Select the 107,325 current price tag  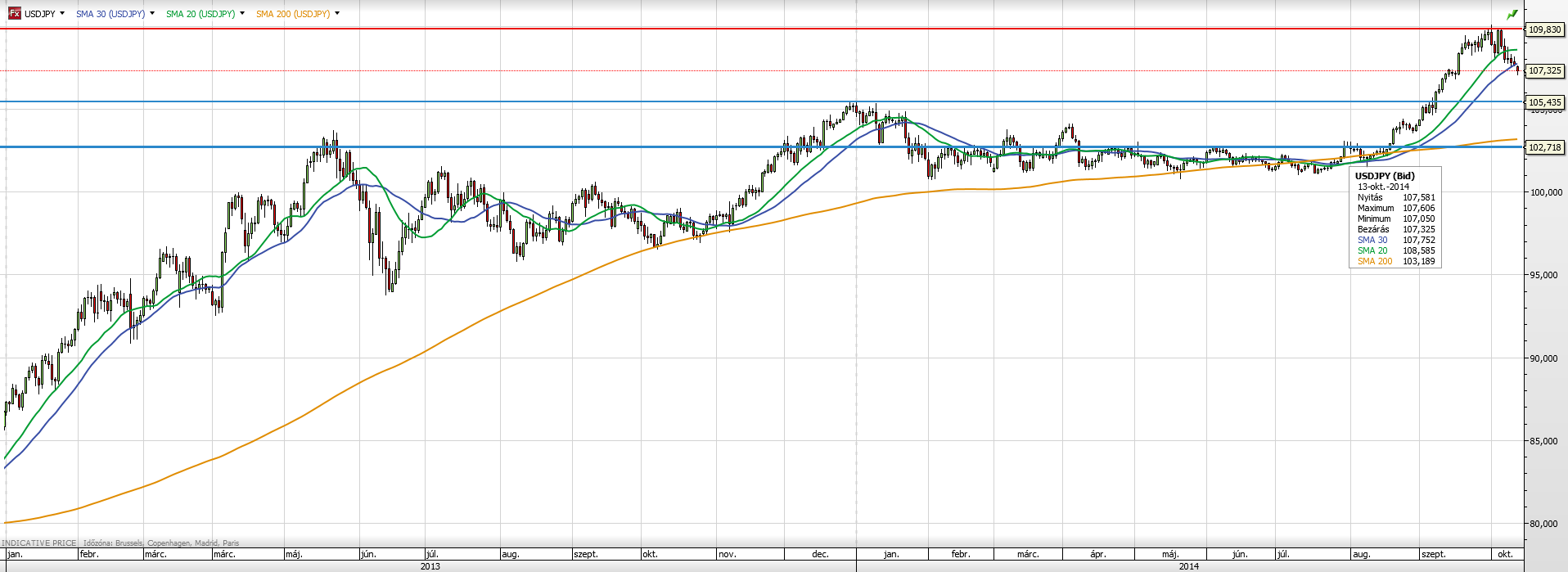tap(1545, 70)
